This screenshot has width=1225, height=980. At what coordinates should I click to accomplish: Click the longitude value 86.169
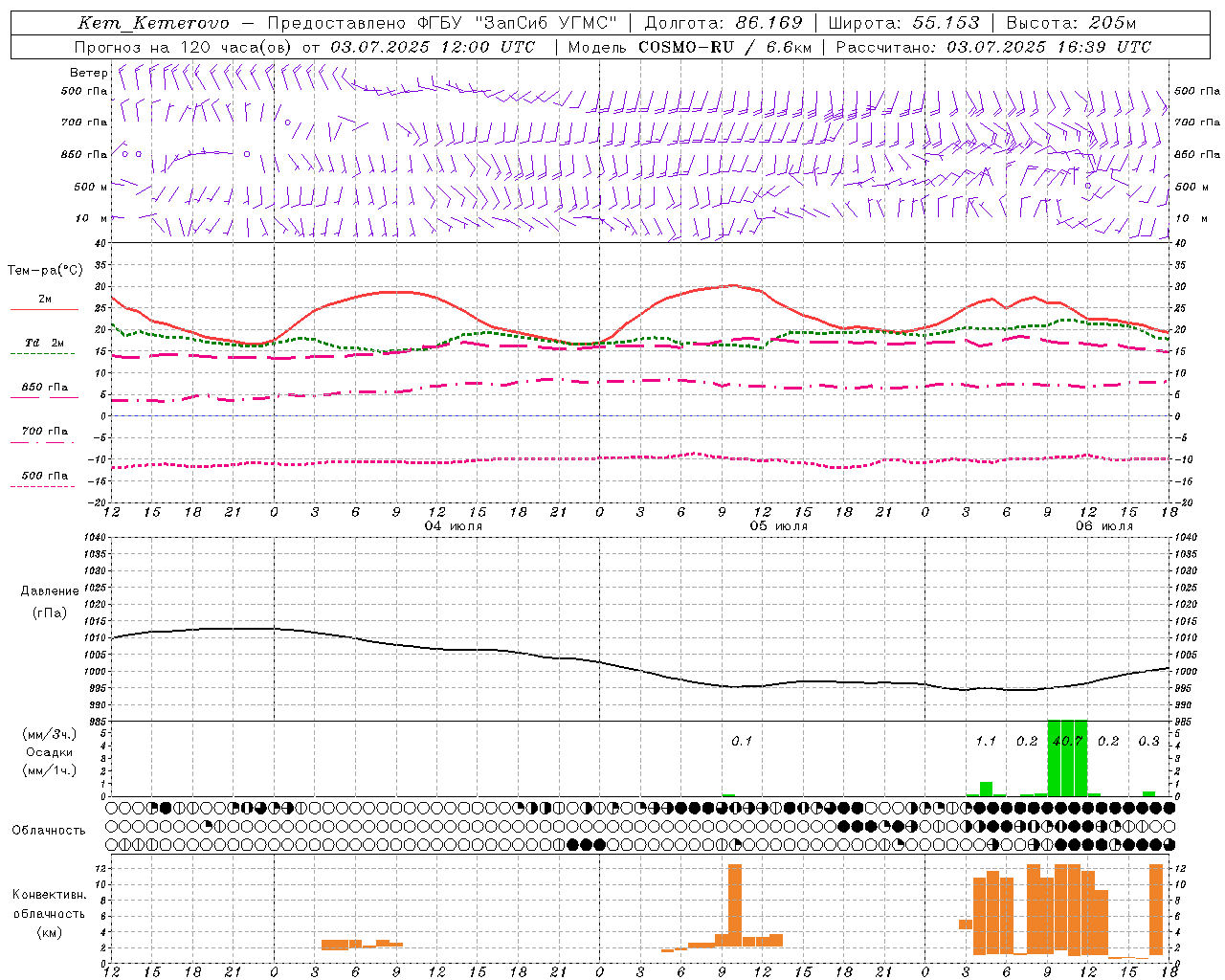tap(768, 23)
